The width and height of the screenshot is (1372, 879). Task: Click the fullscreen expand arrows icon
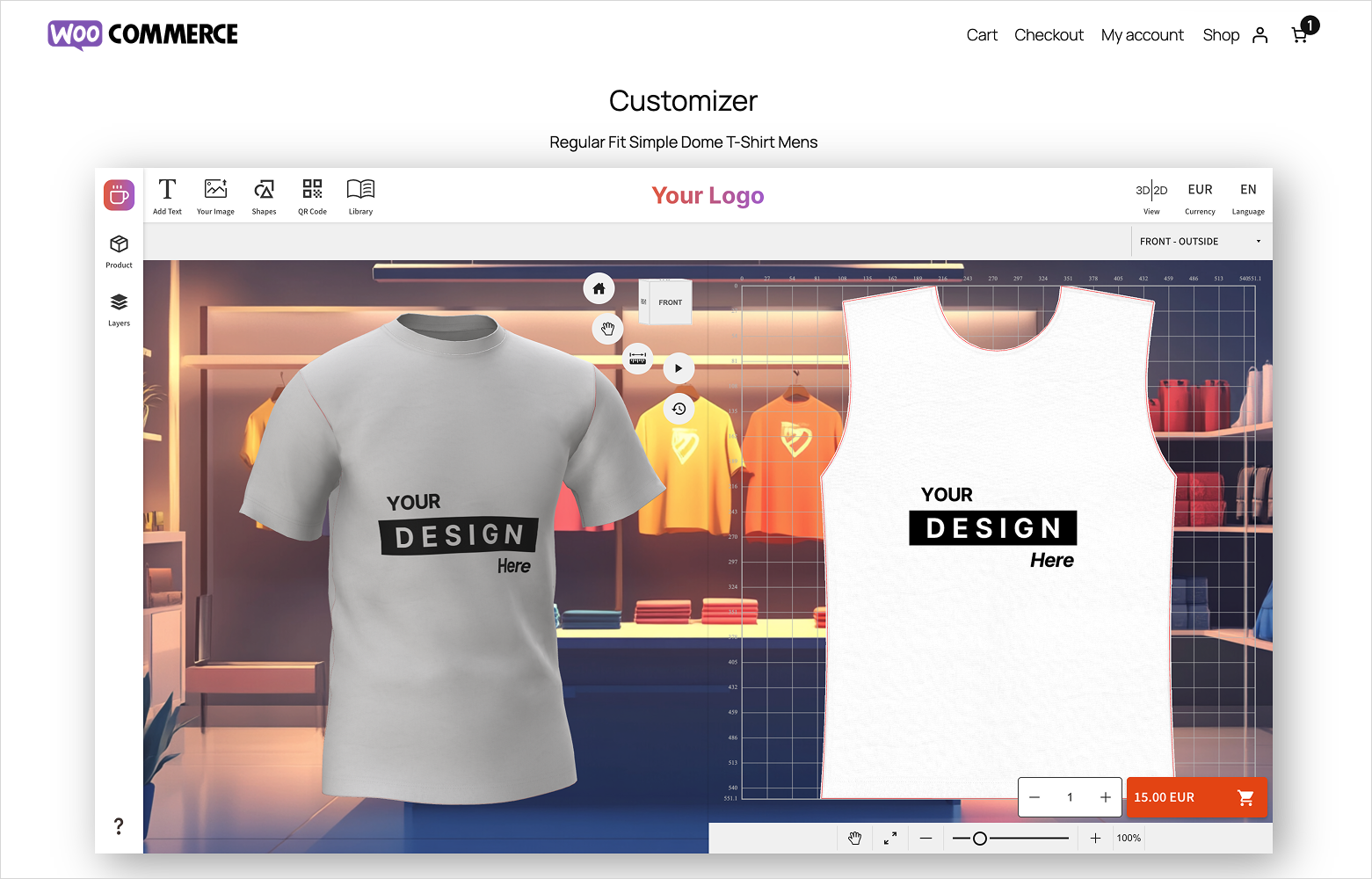tap(890, 838)
